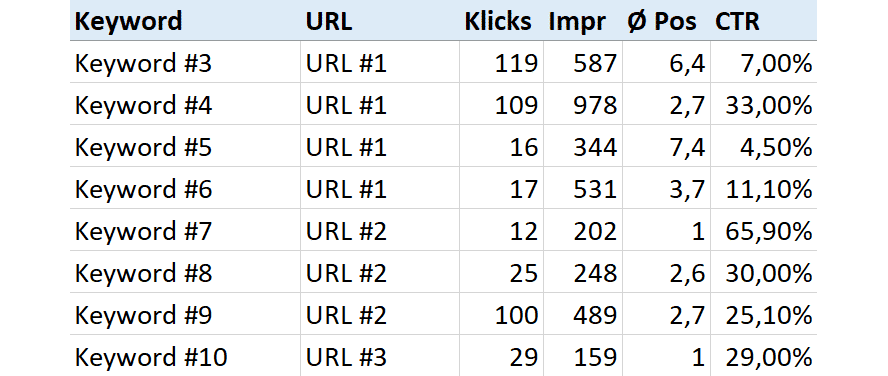
Task: Click the 33,00% CTR cell
Action: coord(763,104)
